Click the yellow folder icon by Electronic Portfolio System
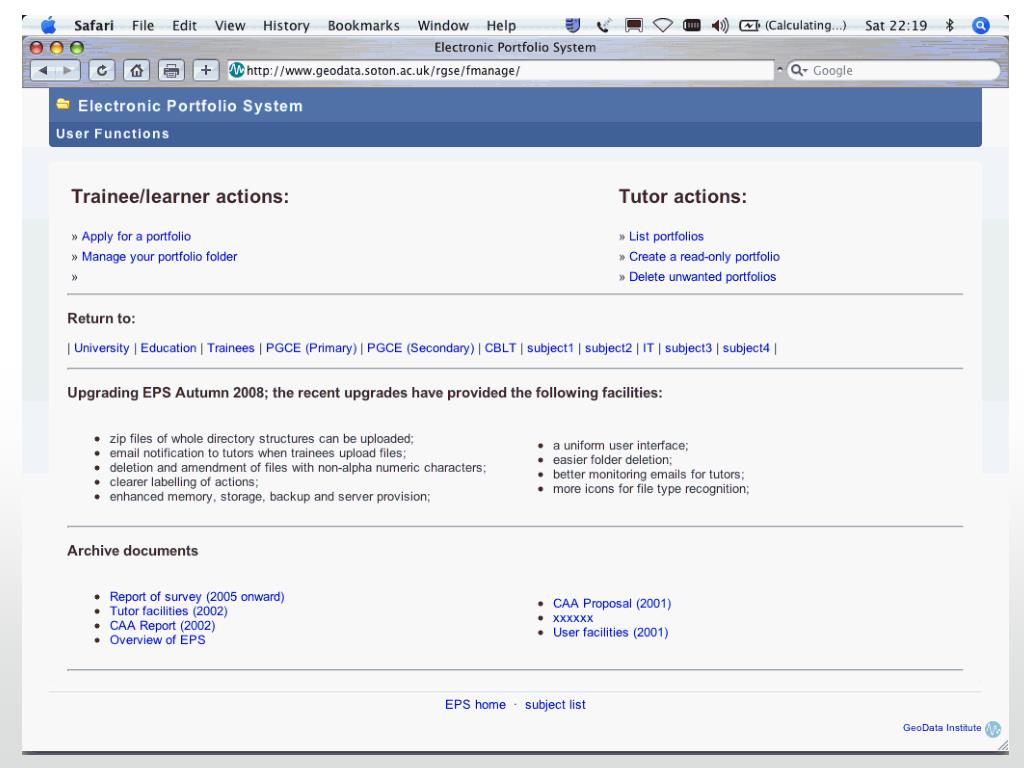The width and height of the screenshot is (1024, 768). click(x=63, y=104)
